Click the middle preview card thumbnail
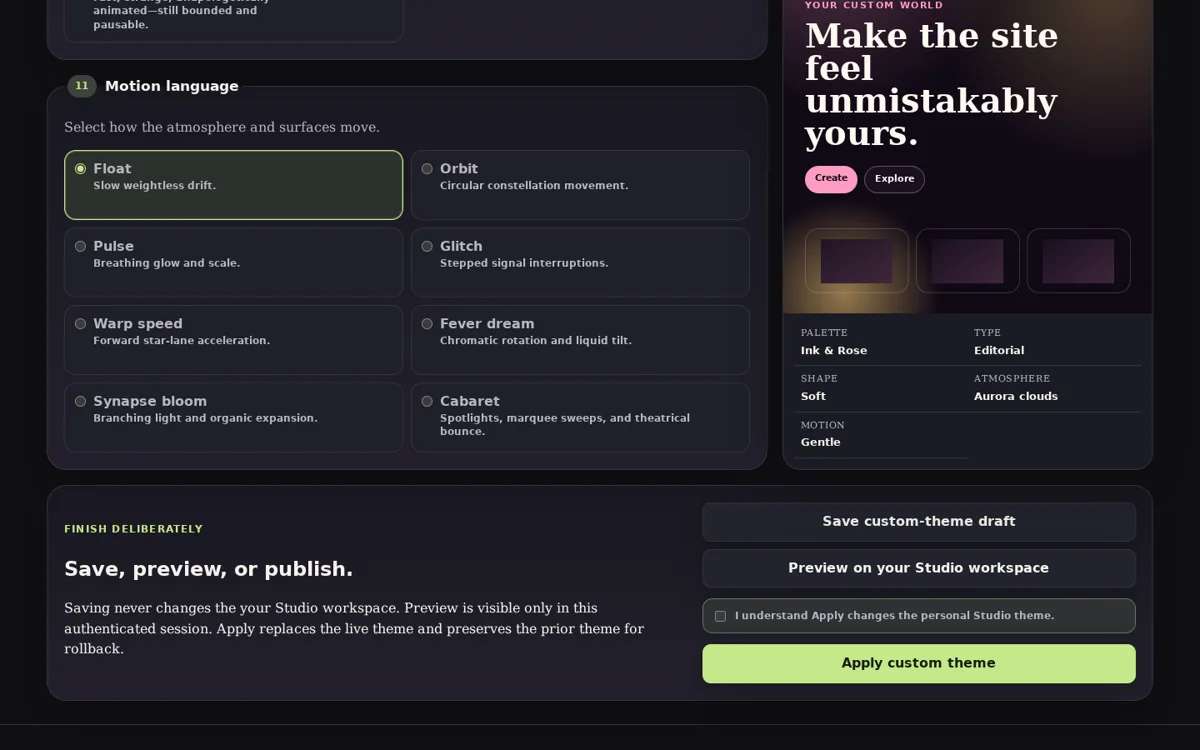This screenshot has width=1200, height=750. pyautogui.click(x=968, y=261)
